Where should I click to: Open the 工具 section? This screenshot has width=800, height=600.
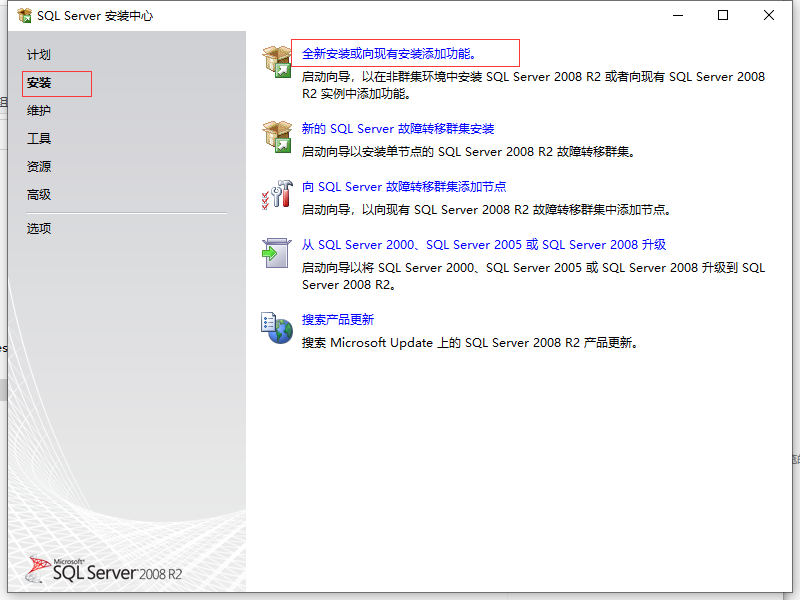pyautogui.click(x=38, y=138)
